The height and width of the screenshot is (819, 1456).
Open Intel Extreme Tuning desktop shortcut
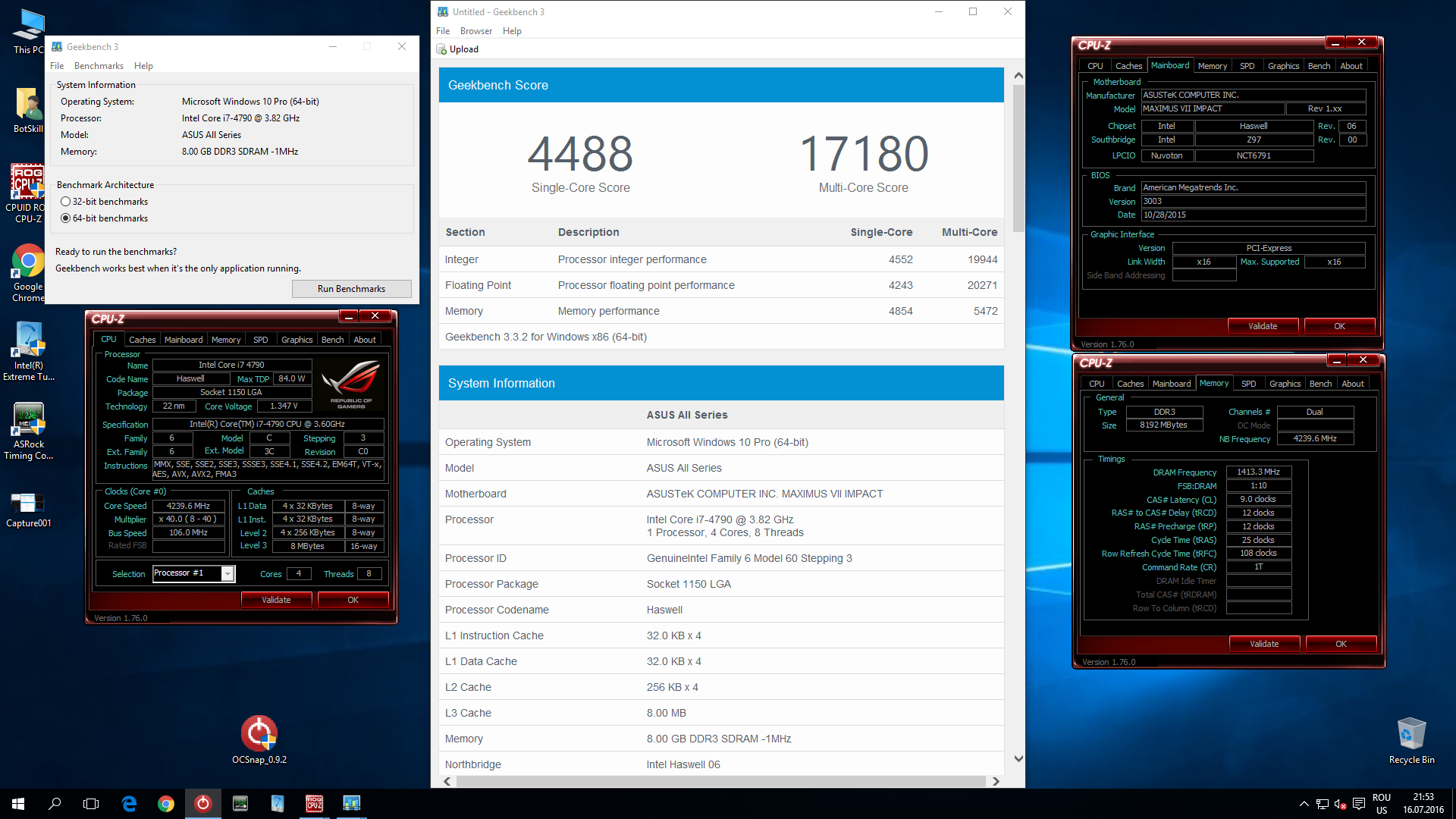coord(28,351)
